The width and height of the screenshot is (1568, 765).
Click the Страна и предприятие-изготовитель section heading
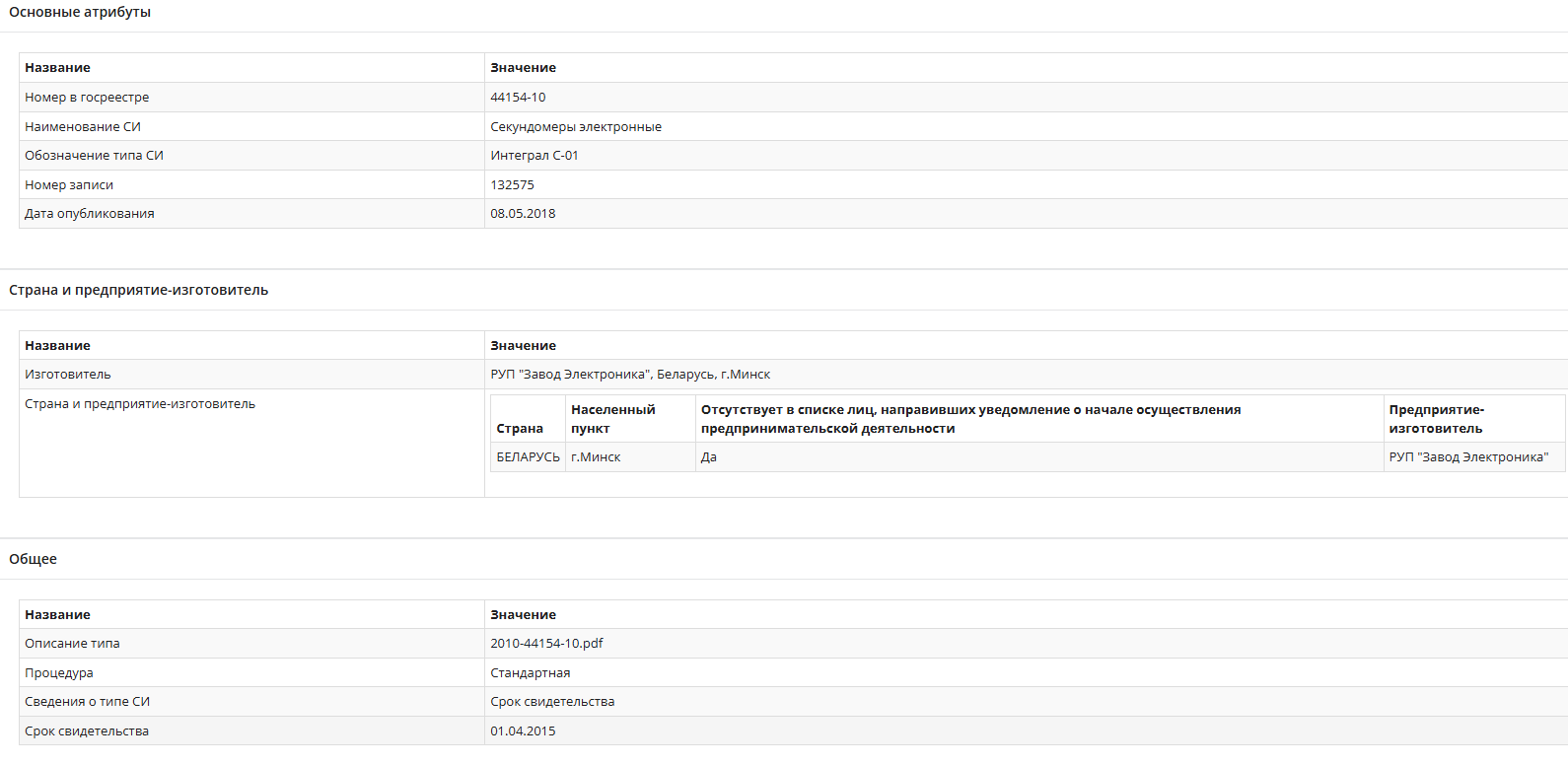(x=138, y=290)
